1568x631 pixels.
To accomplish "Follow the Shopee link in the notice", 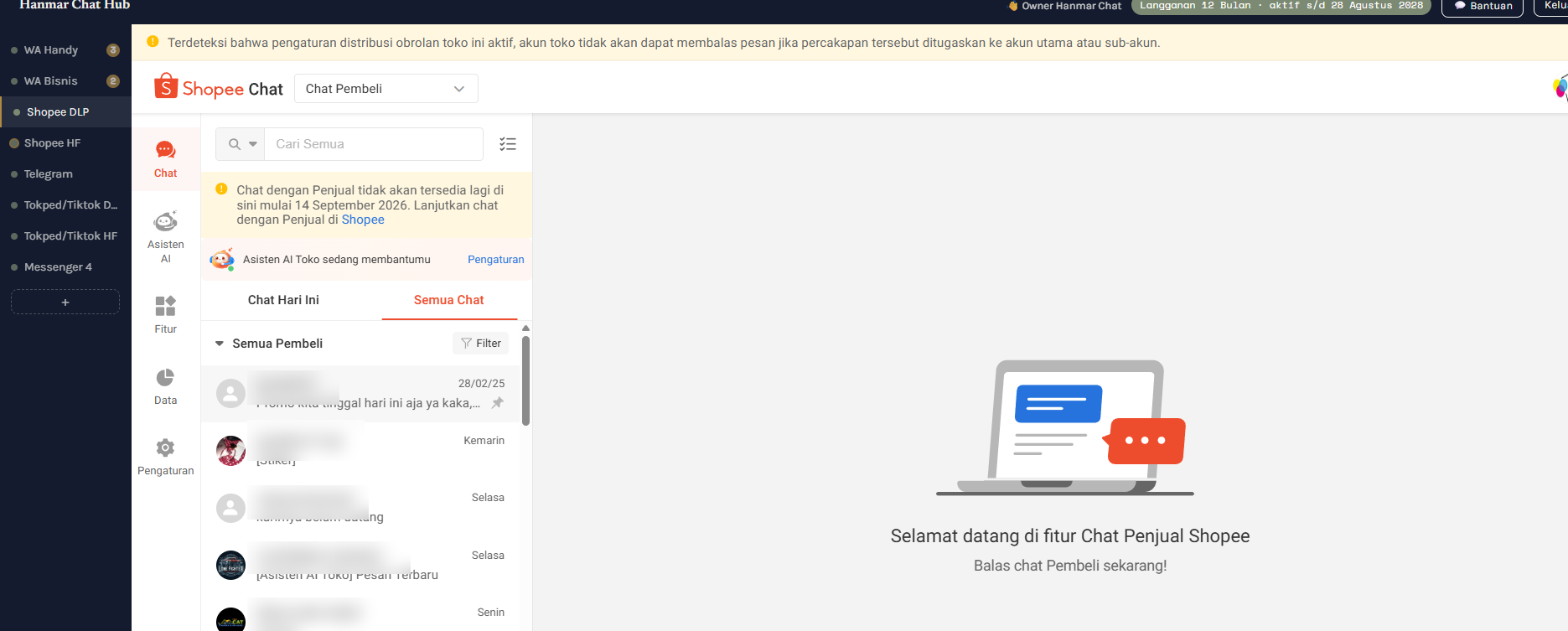I will [363, 220].
